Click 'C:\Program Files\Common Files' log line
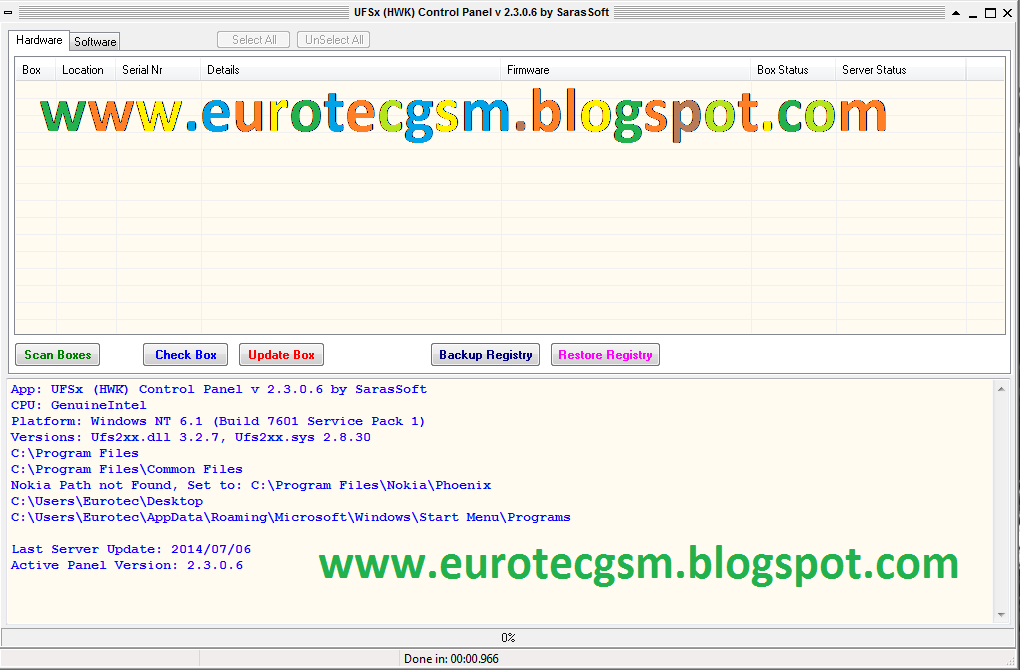The width and height of the screenshot is (1020, 670). [x=127, y=469]
